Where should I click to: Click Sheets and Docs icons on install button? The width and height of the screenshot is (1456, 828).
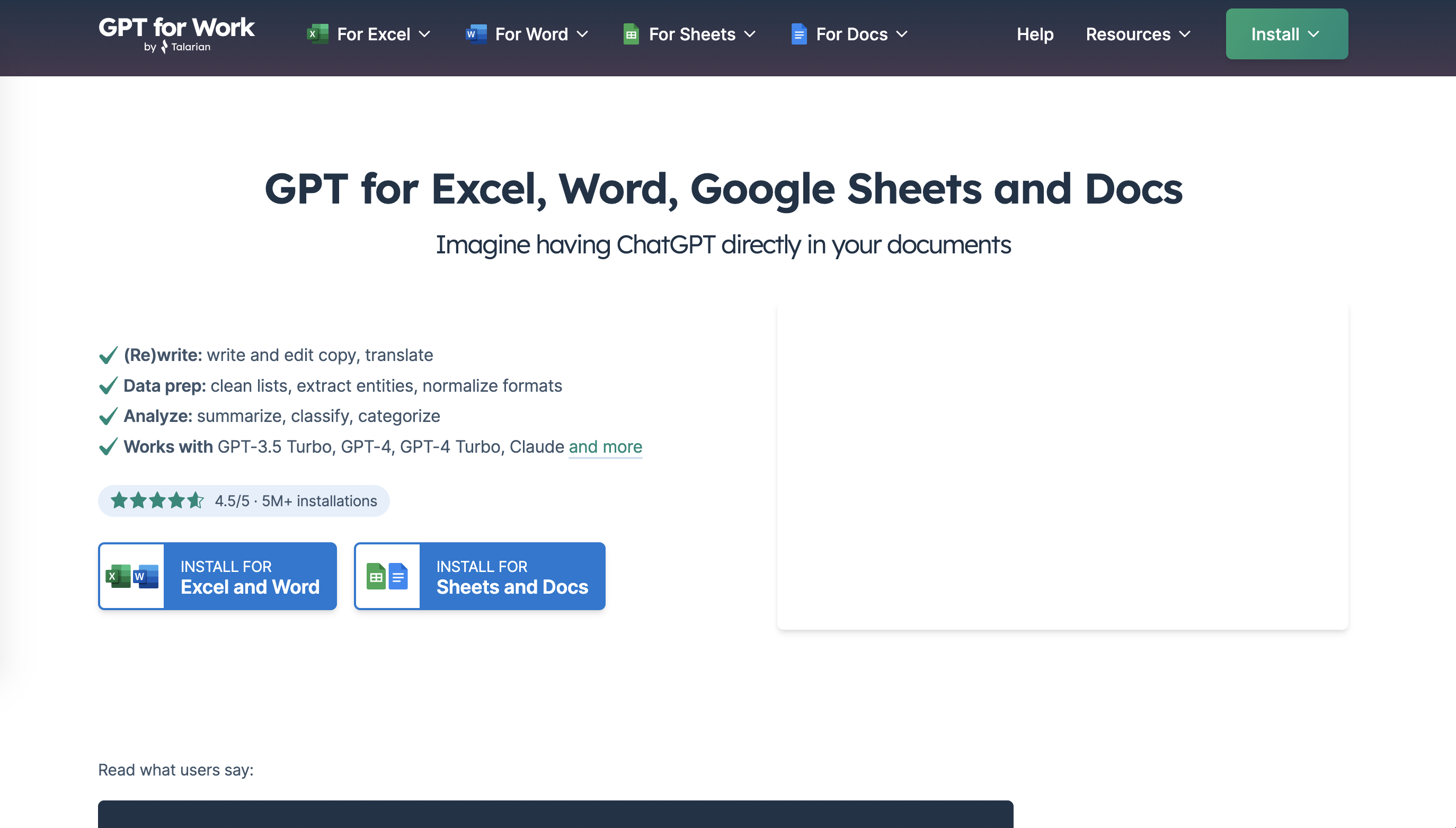(x=388, y=576)
